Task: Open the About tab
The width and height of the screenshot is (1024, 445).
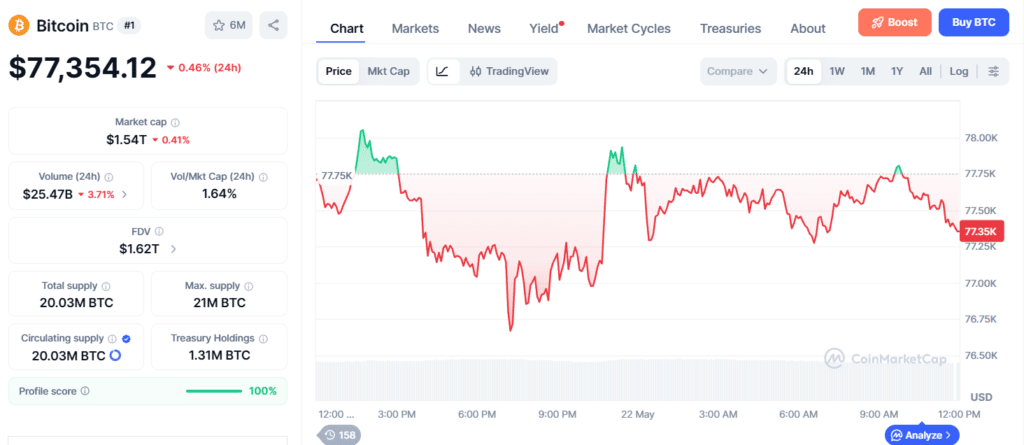Action: pos(808,28)
